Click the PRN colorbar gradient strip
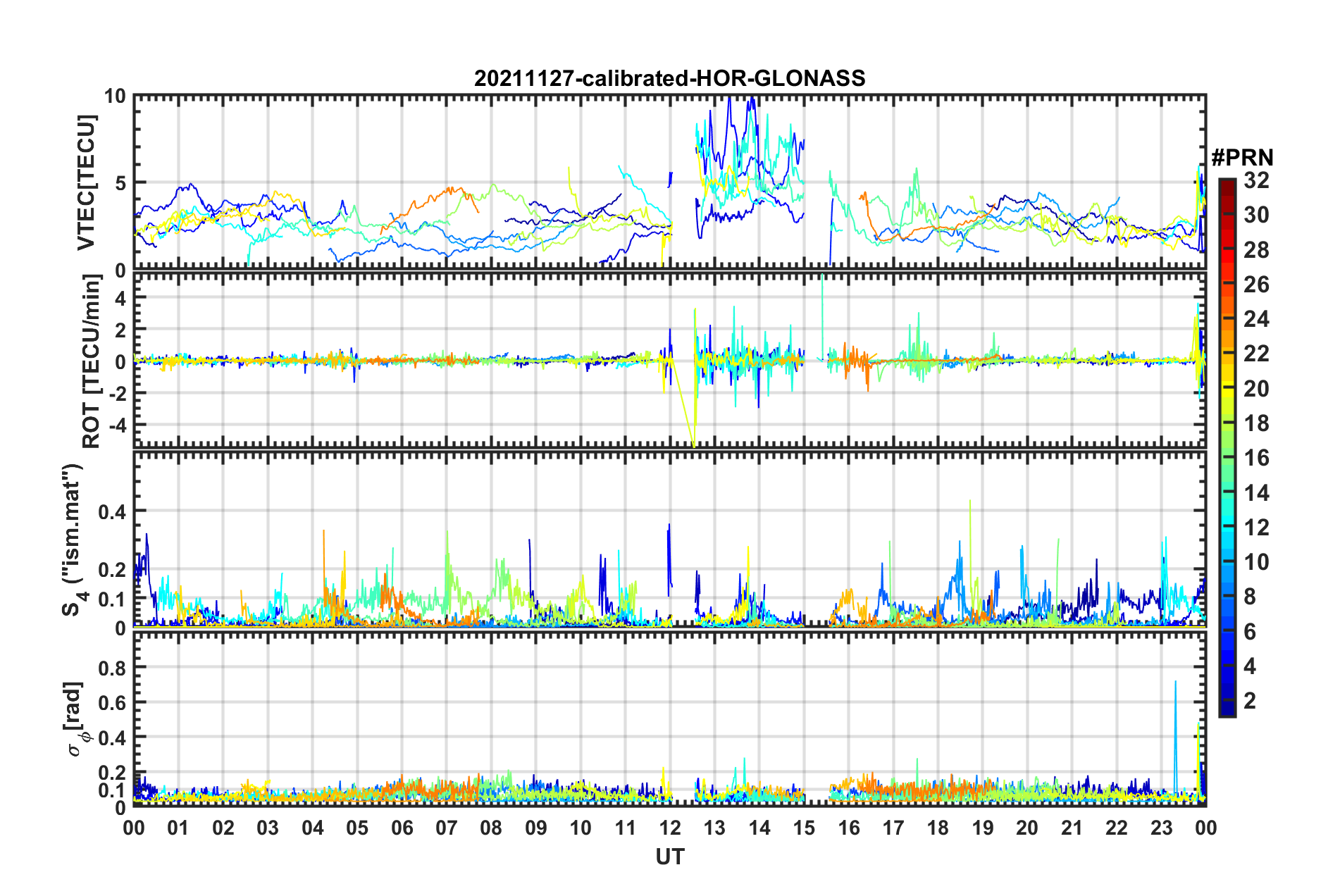 (x=1227, y=447)
